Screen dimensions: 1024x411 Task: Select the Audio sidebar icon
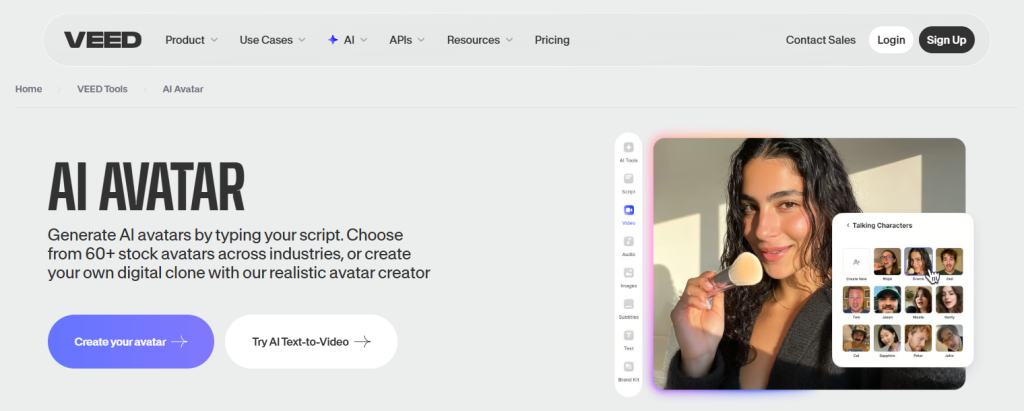pyautogui.click(x=628, y=241)
